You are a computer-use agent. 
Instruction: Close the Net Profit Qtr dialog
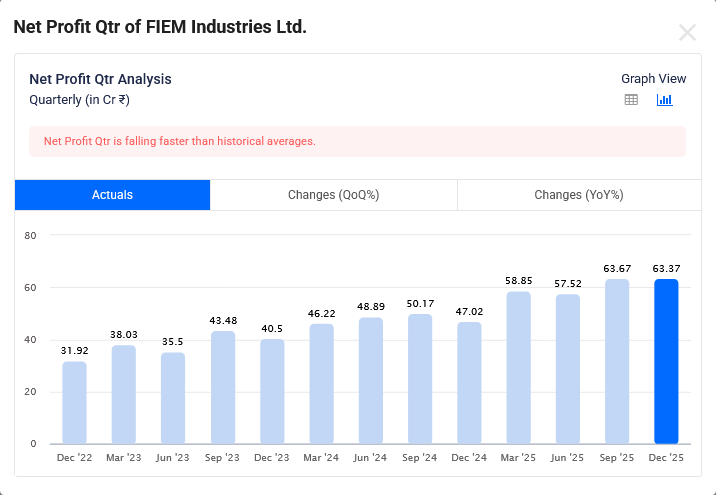pos(687,32)
